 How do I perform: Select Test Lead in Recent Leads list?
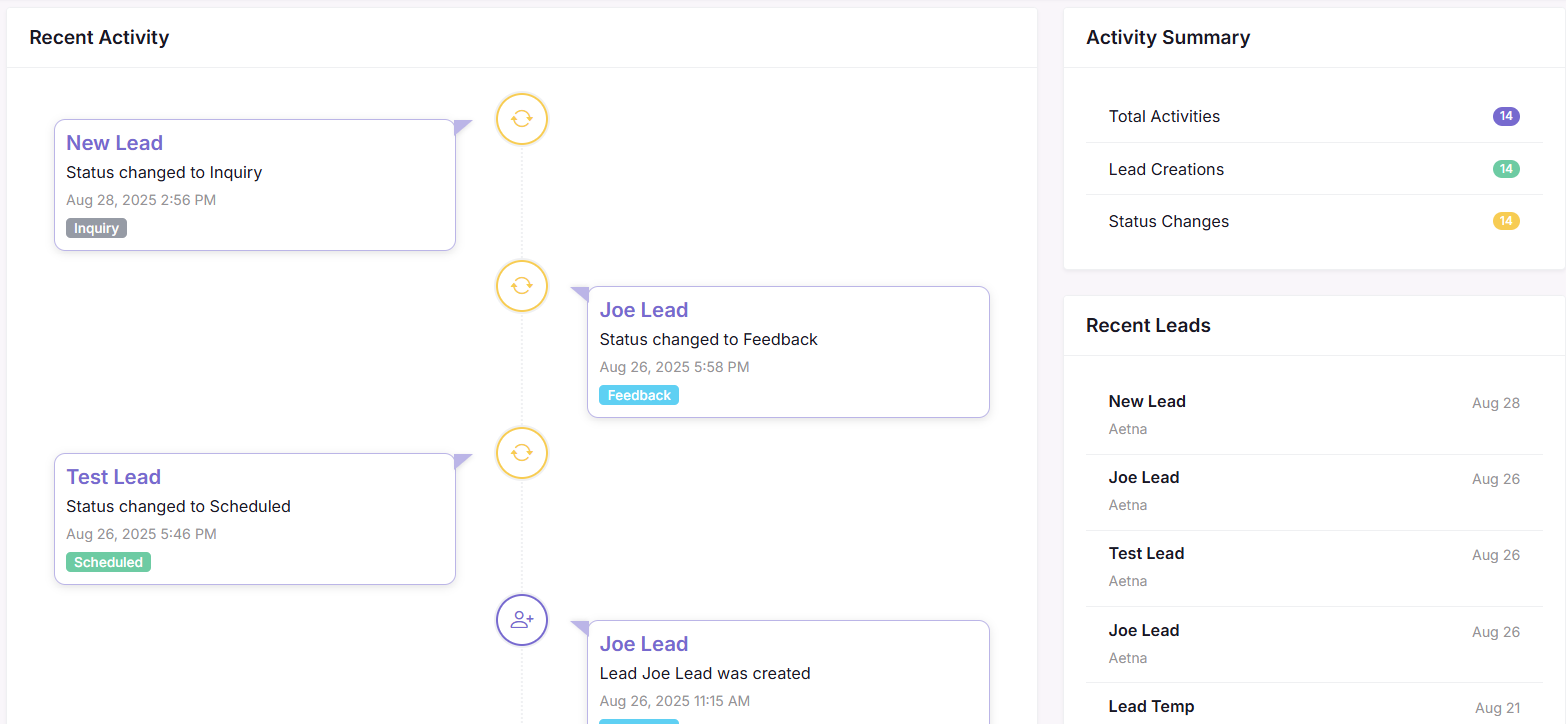click(x=1146, y=553)
